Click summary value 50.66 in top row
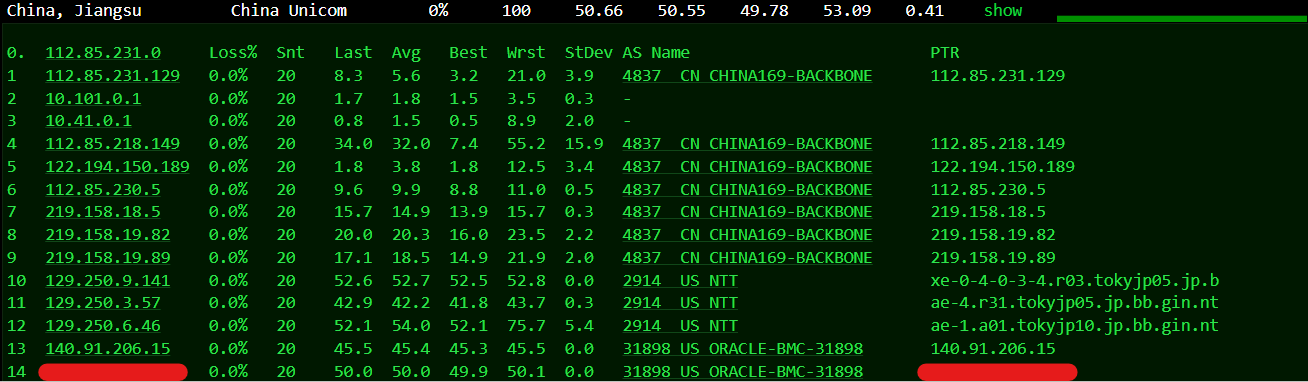1308x382 pixels. 600,11
